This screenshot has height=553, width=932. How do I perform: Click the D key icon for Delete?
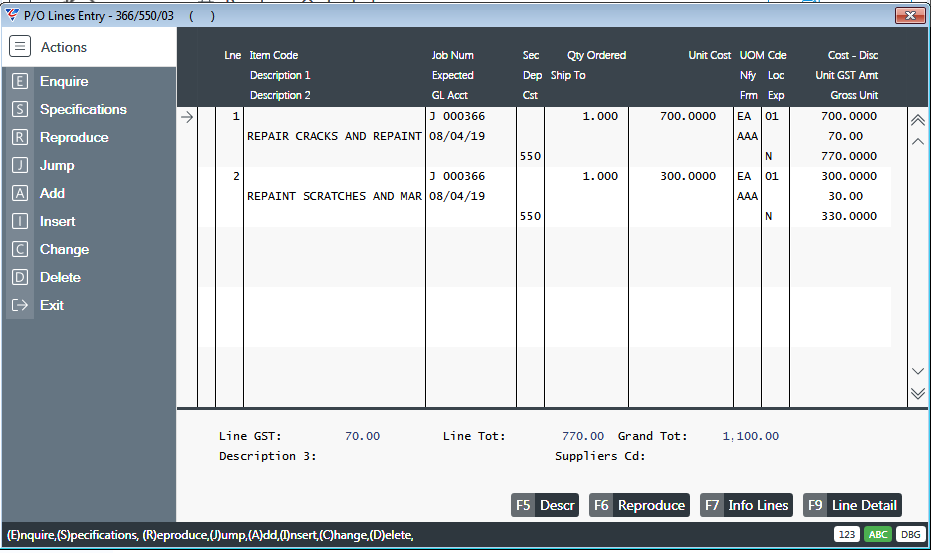tap(20, 277)
